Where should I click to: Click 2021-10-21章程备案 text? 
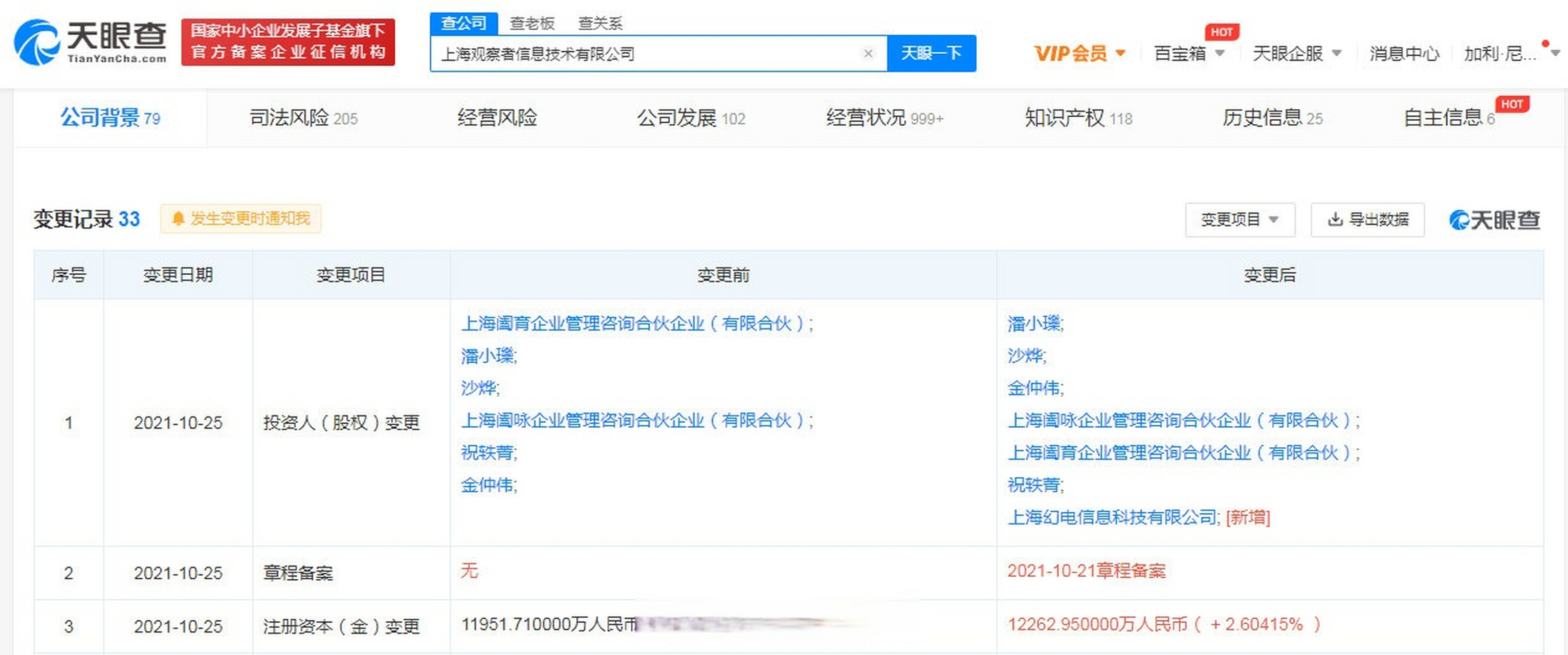(1087, 571)
